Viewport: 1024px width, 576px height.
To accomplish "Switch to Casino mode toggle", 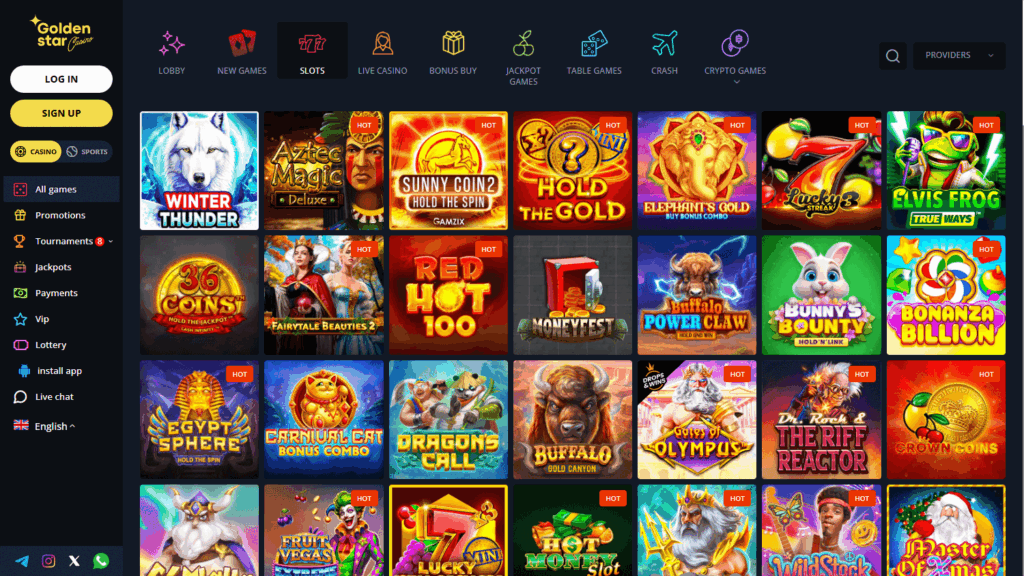I will 36,152.
